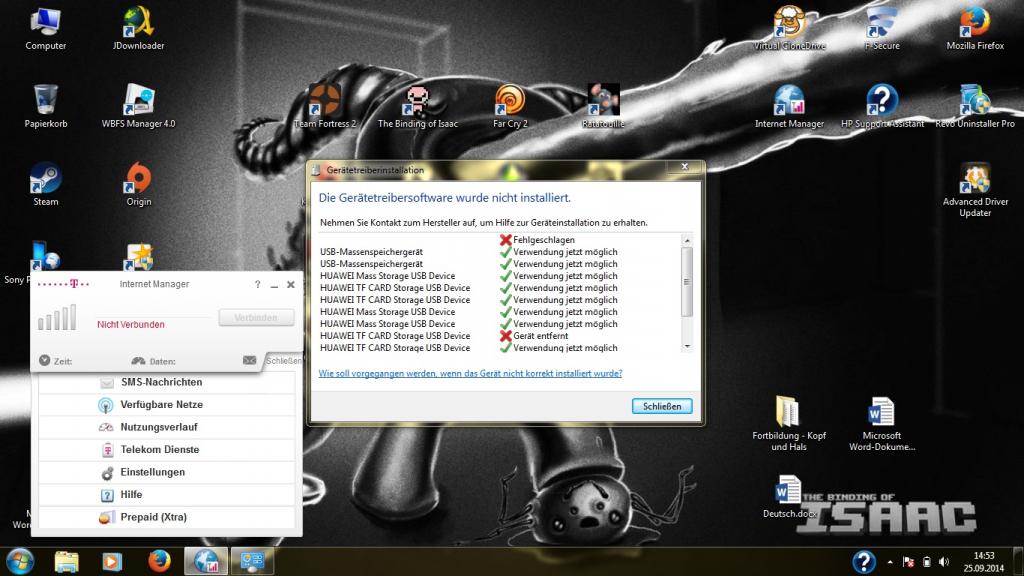Click the HP help question mark in the taskbar
The image size is (1024, 576).
click(x=863, y=562)
